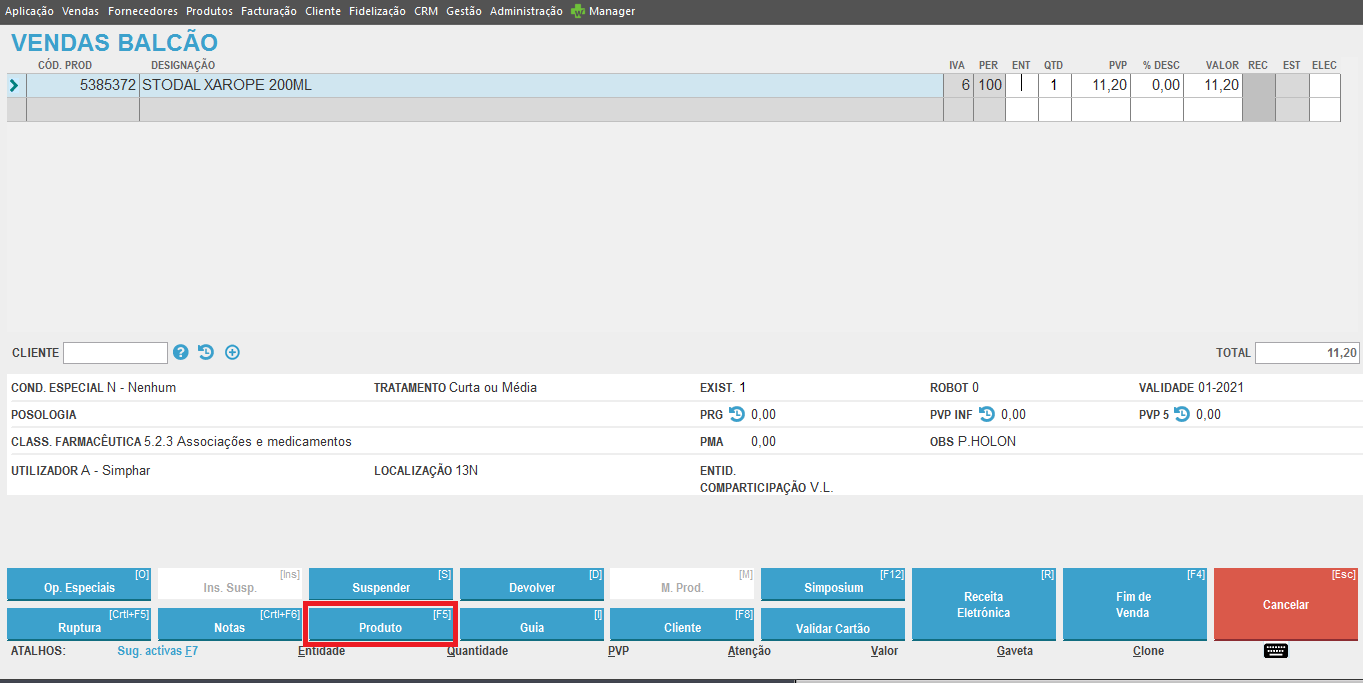Screen dimensions: 1363x683
Task: Click the Validar Cartão button
Action: click(832, 628)
